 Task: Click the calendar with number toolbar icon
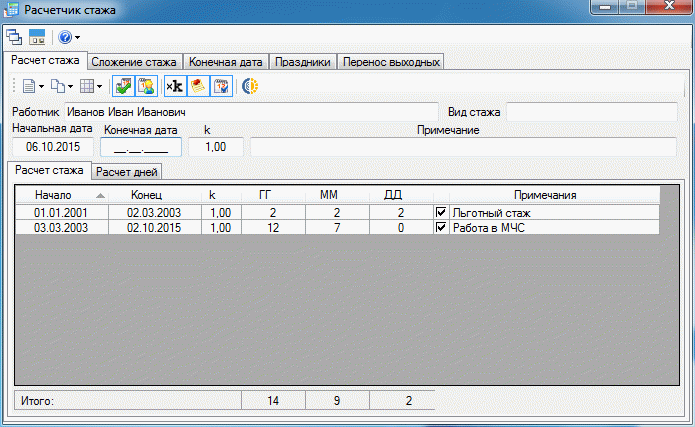click(221, 87)
